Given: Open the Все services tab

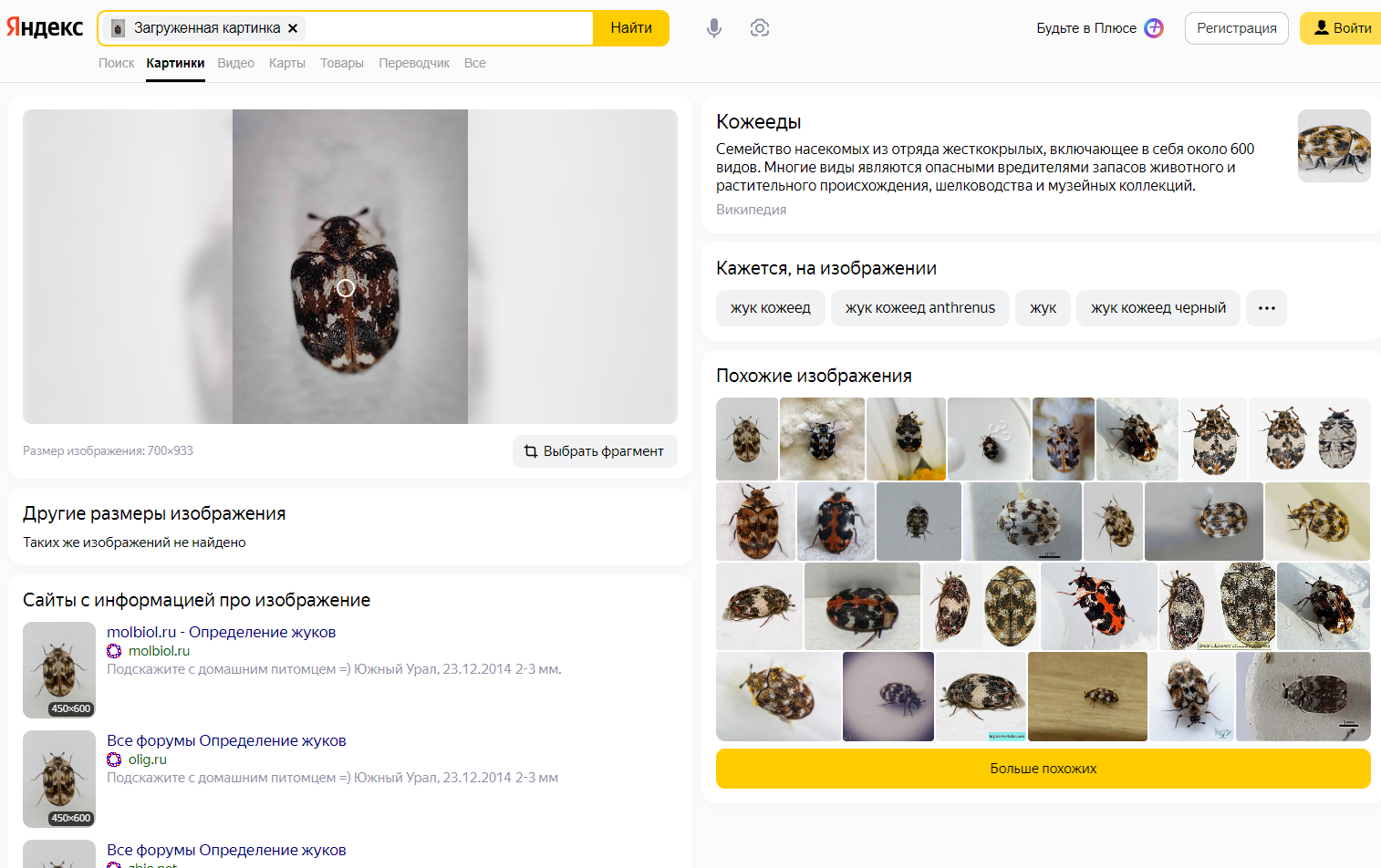Looking at the screenshot, I should tap(474, 63).
